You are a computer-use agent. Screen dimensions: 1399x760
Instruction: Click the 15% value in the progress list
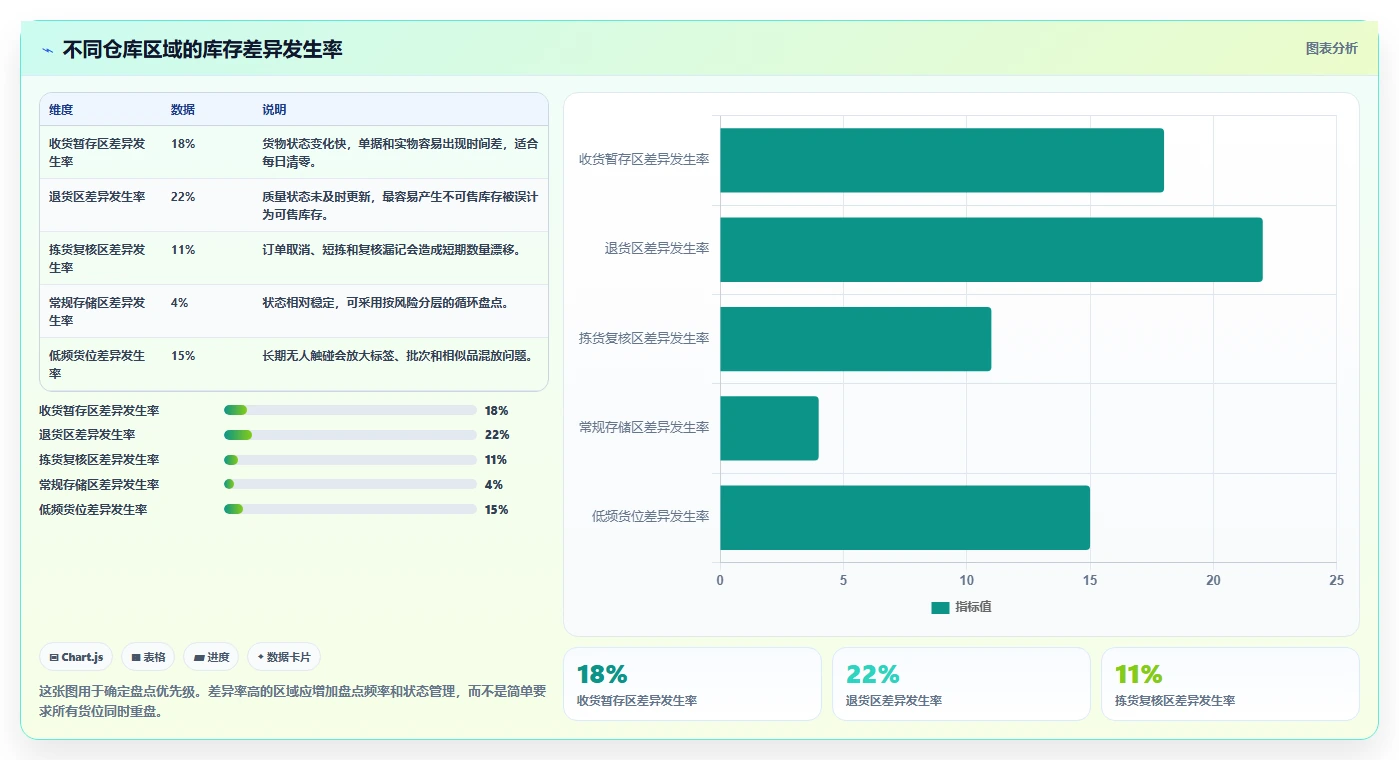tap(497, 510)
